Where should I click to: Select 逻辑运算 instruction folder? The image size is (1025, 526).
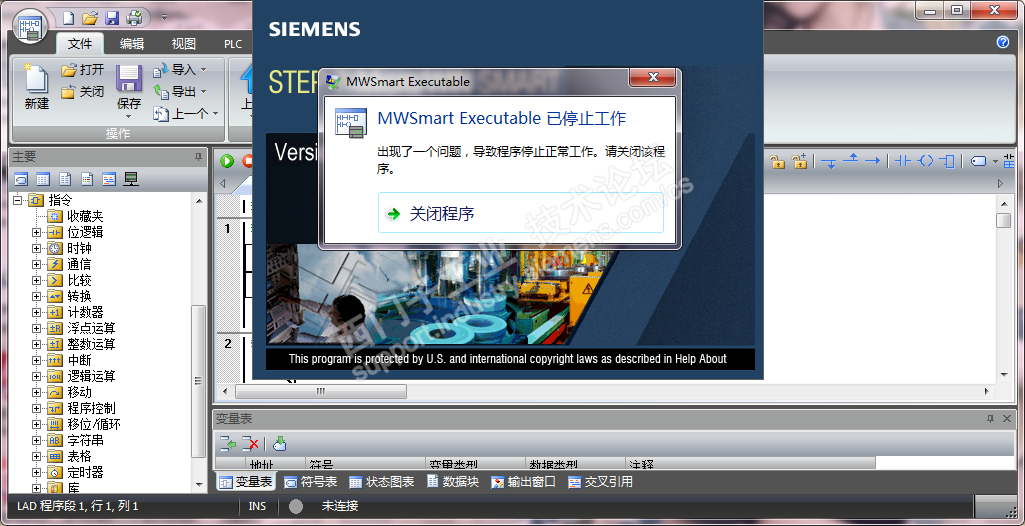pyautogui.click(x=92, y=376)
